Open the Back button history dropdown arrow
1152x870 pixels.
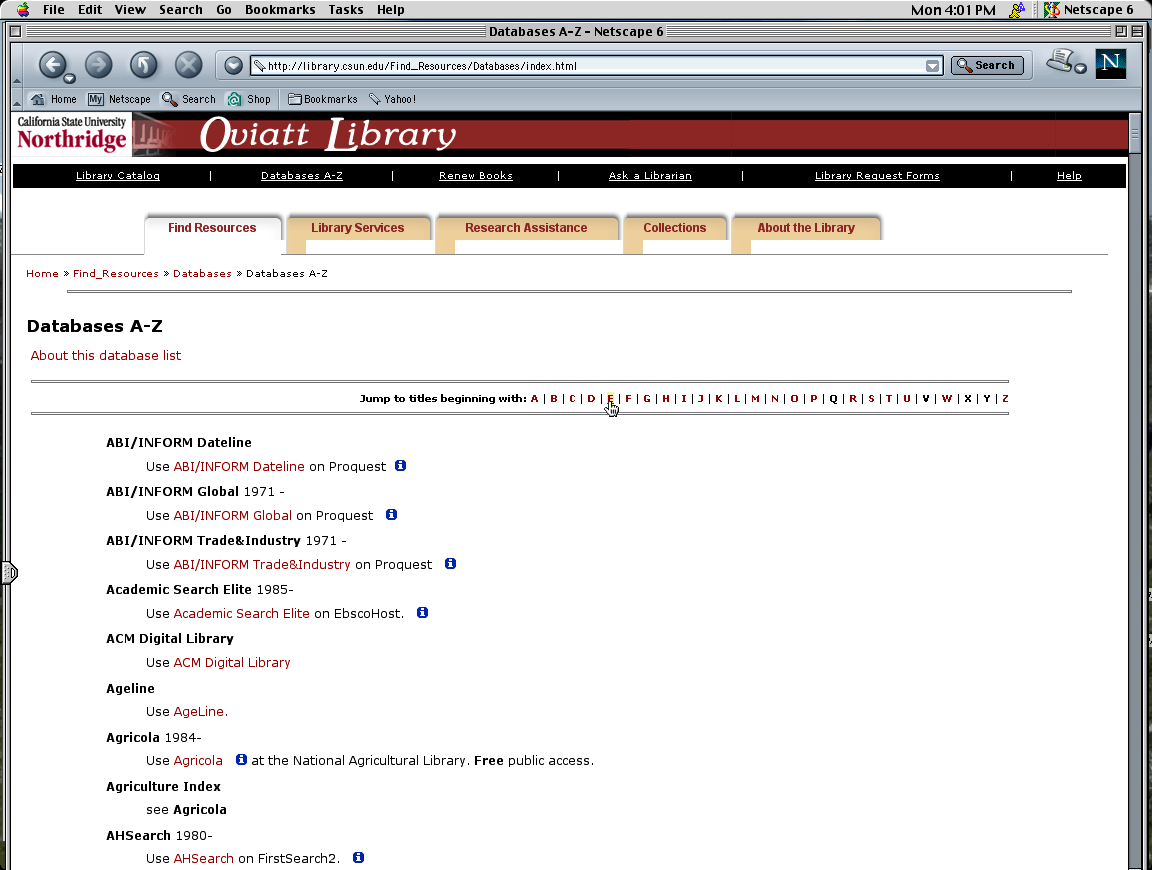point(69,79)
